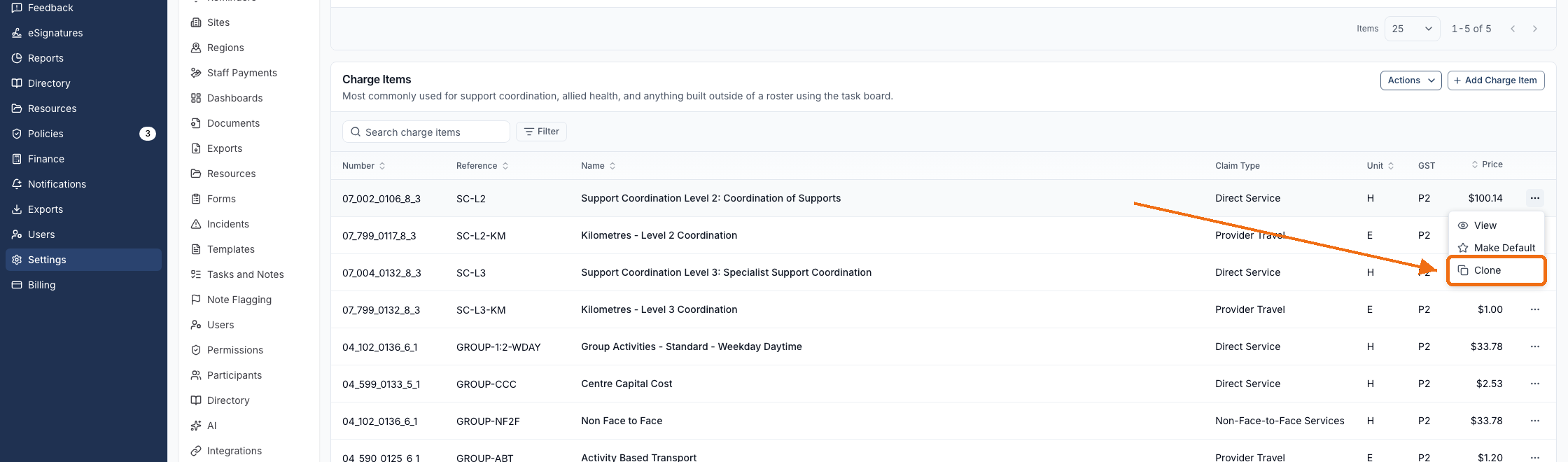Open Policies with 3 badge

pos(83,134)
